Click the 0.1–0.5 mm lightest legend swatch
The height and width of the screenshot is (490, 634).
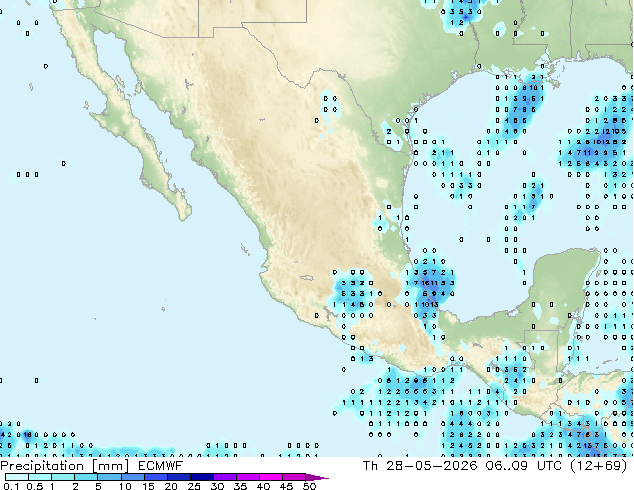[x=17, y=477]
